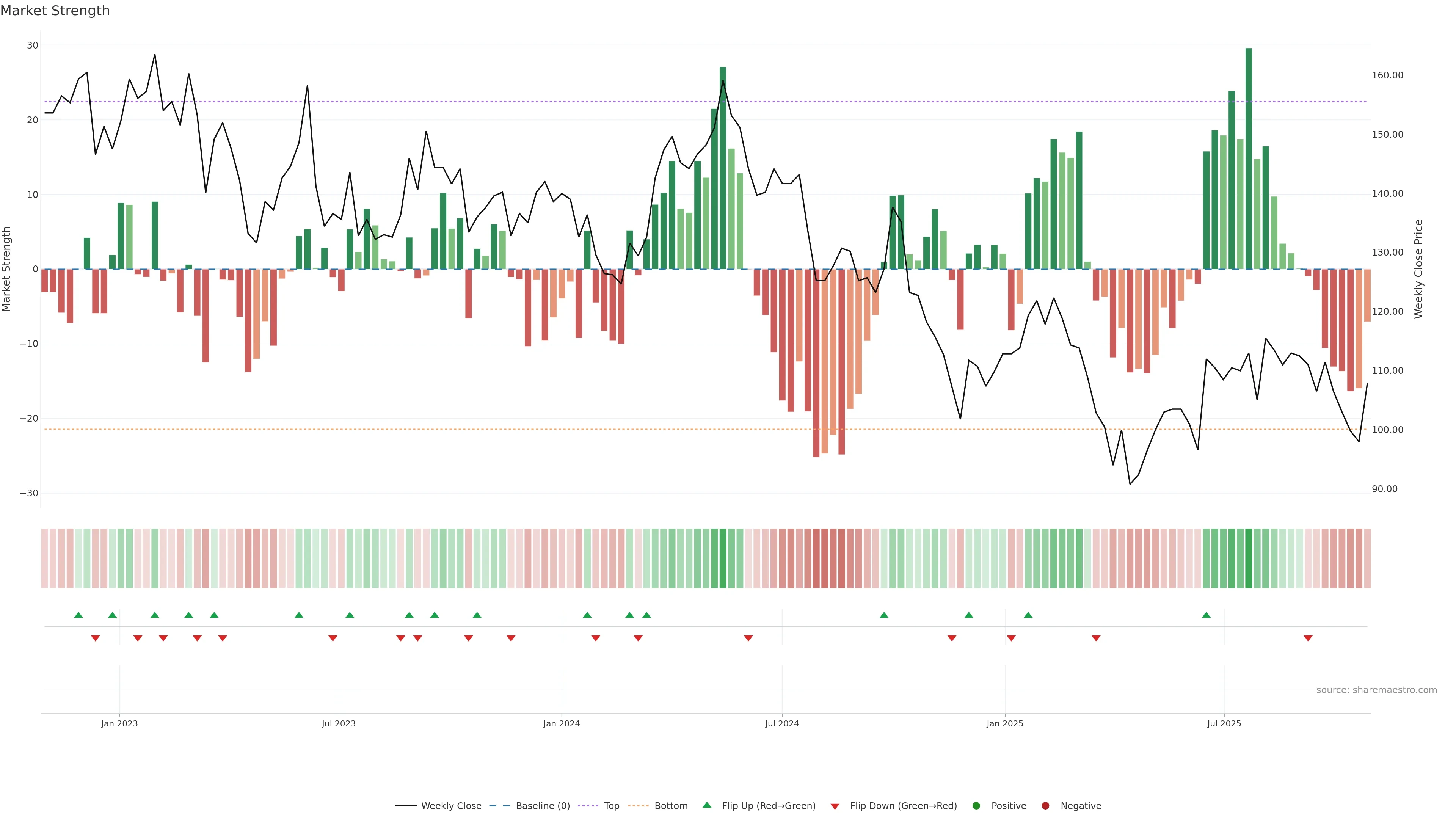Click the darkest green heat strip cell near mid-2024

[723, 559]
